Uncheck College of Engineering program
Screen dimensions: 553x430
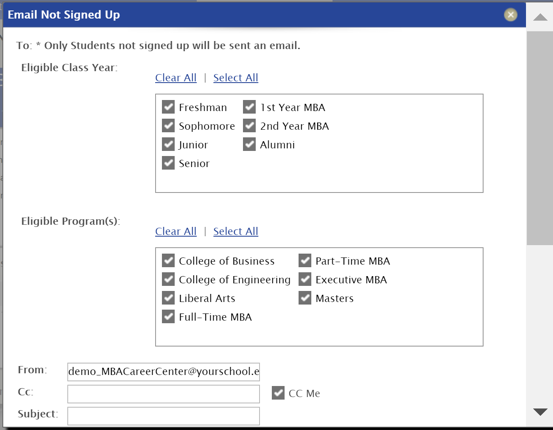[x=168, y=279]
